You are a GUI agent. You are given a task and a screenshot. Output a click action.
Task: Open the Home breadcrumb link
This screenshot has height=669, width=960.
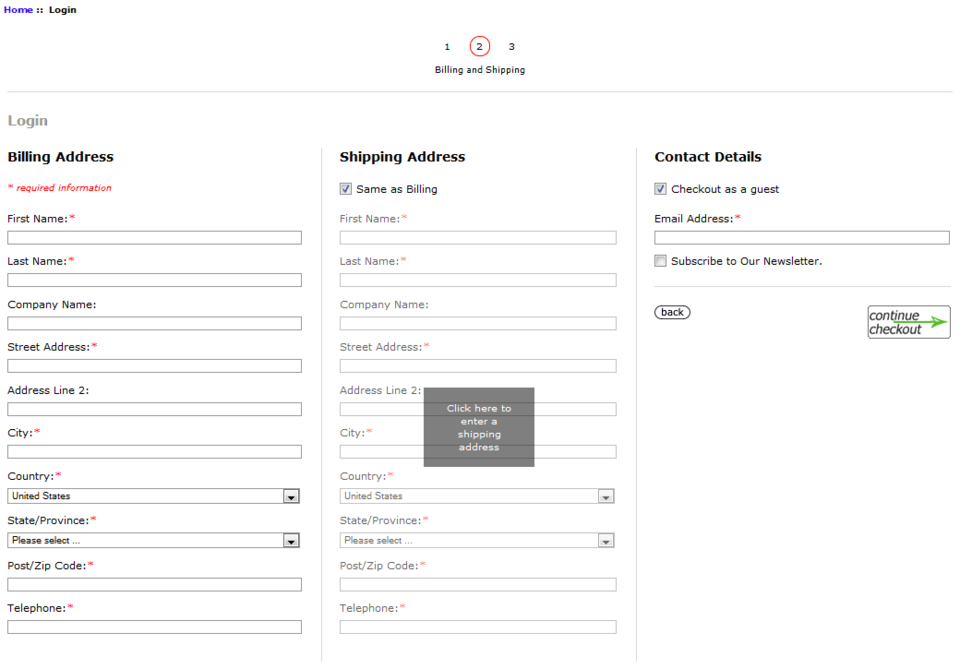coord(16,9)
